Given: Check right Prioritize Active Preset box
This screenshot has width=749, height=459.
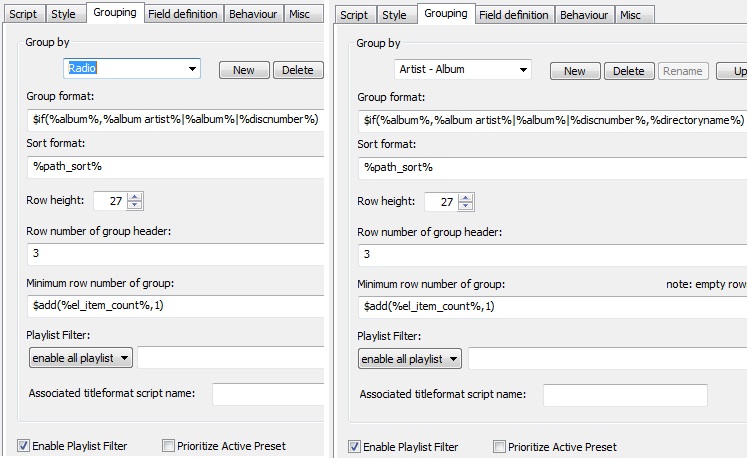Looking at the screenshot, I should [499, 447].
